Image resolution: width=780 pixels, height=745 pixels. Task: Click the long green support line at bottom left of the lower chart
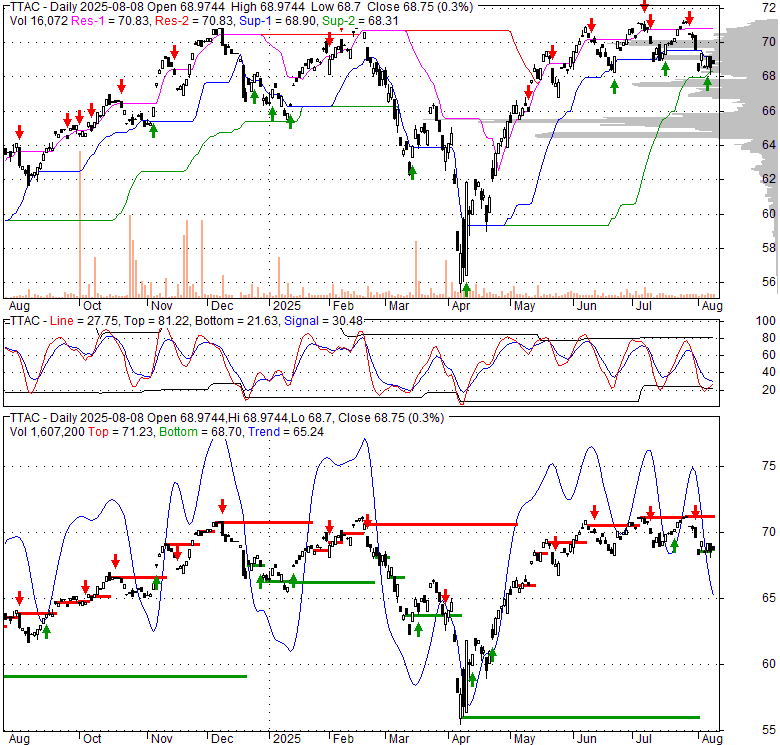(x=125, y=676)
